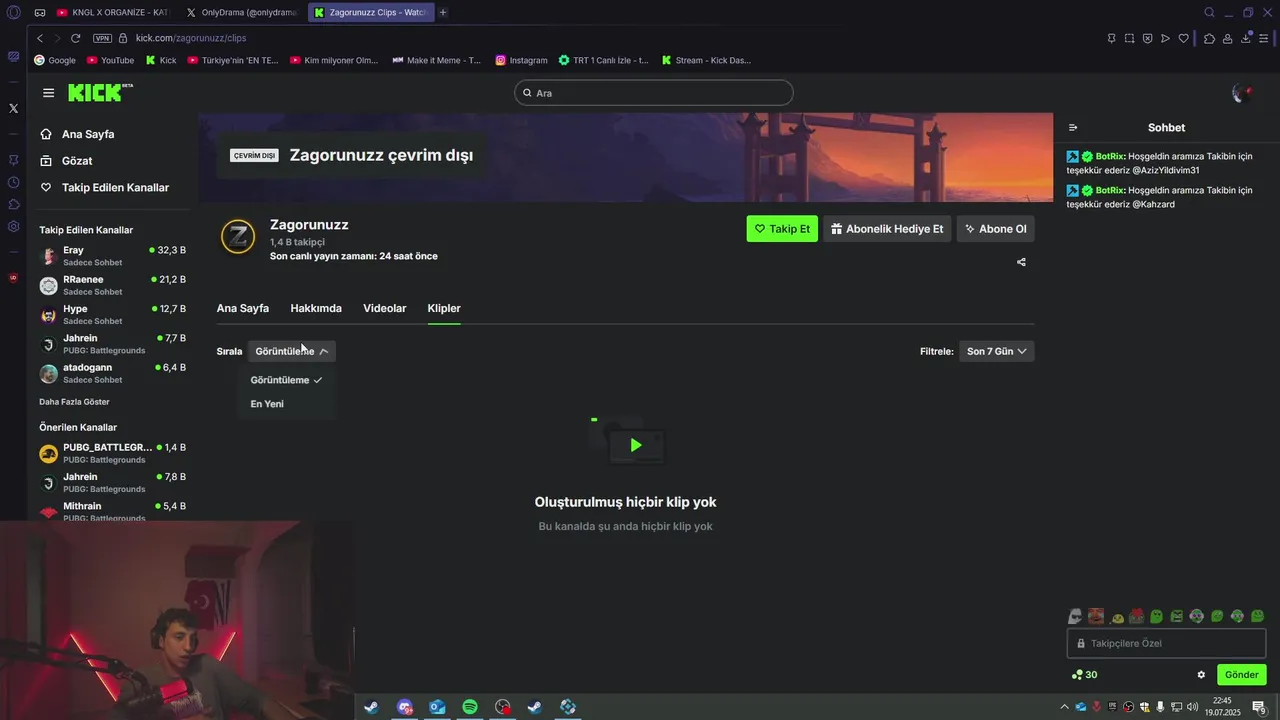Click the Opera logo menu button

point(13,13)
